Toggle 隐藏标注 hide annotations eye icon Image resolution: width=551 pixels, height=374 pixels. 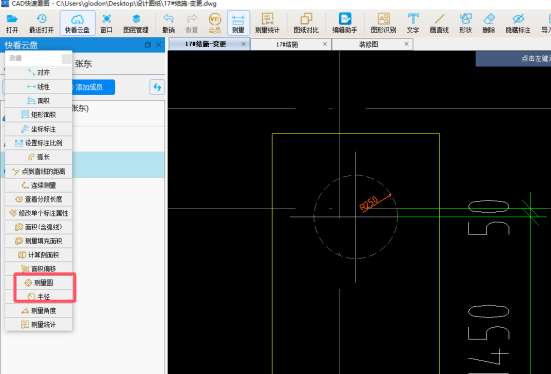pyautogui.click(x=518, y=23)
